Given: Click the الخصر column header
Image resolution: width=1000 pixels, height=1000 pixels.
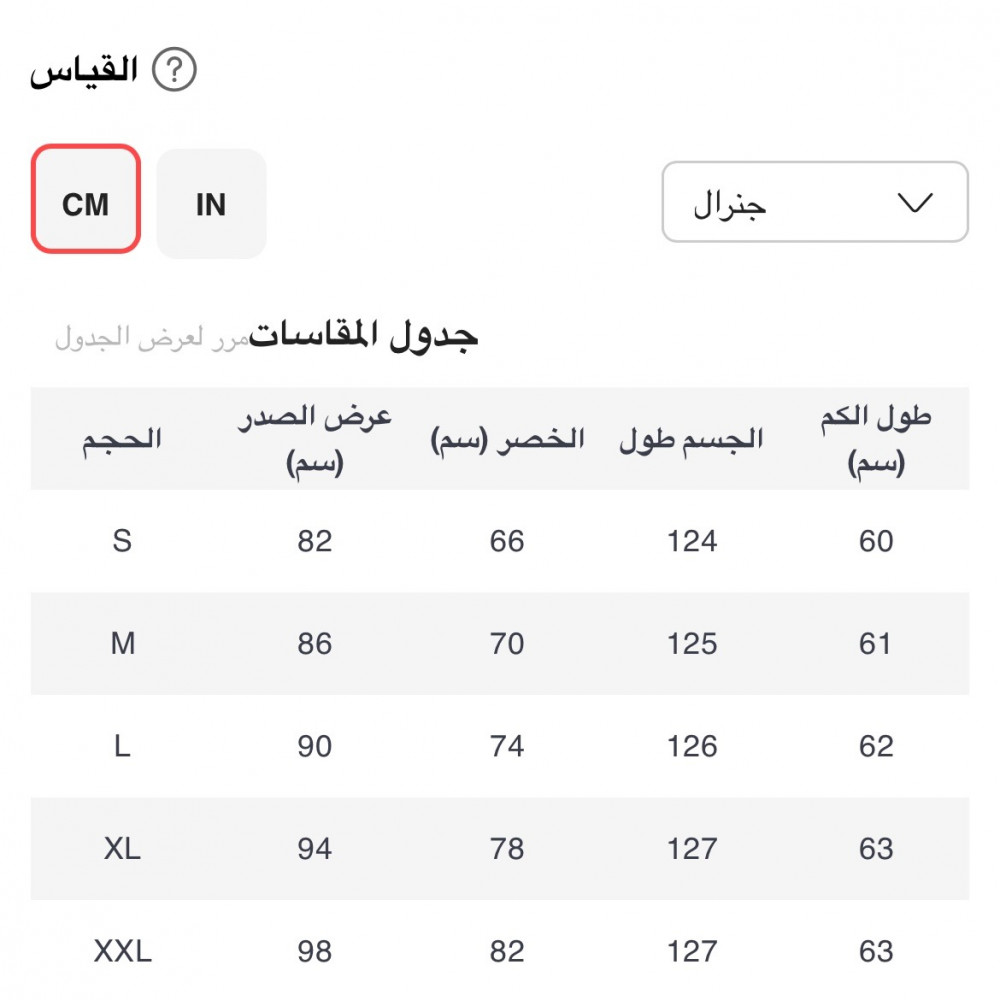Looking at the screenshot, I should coord(507,440).
